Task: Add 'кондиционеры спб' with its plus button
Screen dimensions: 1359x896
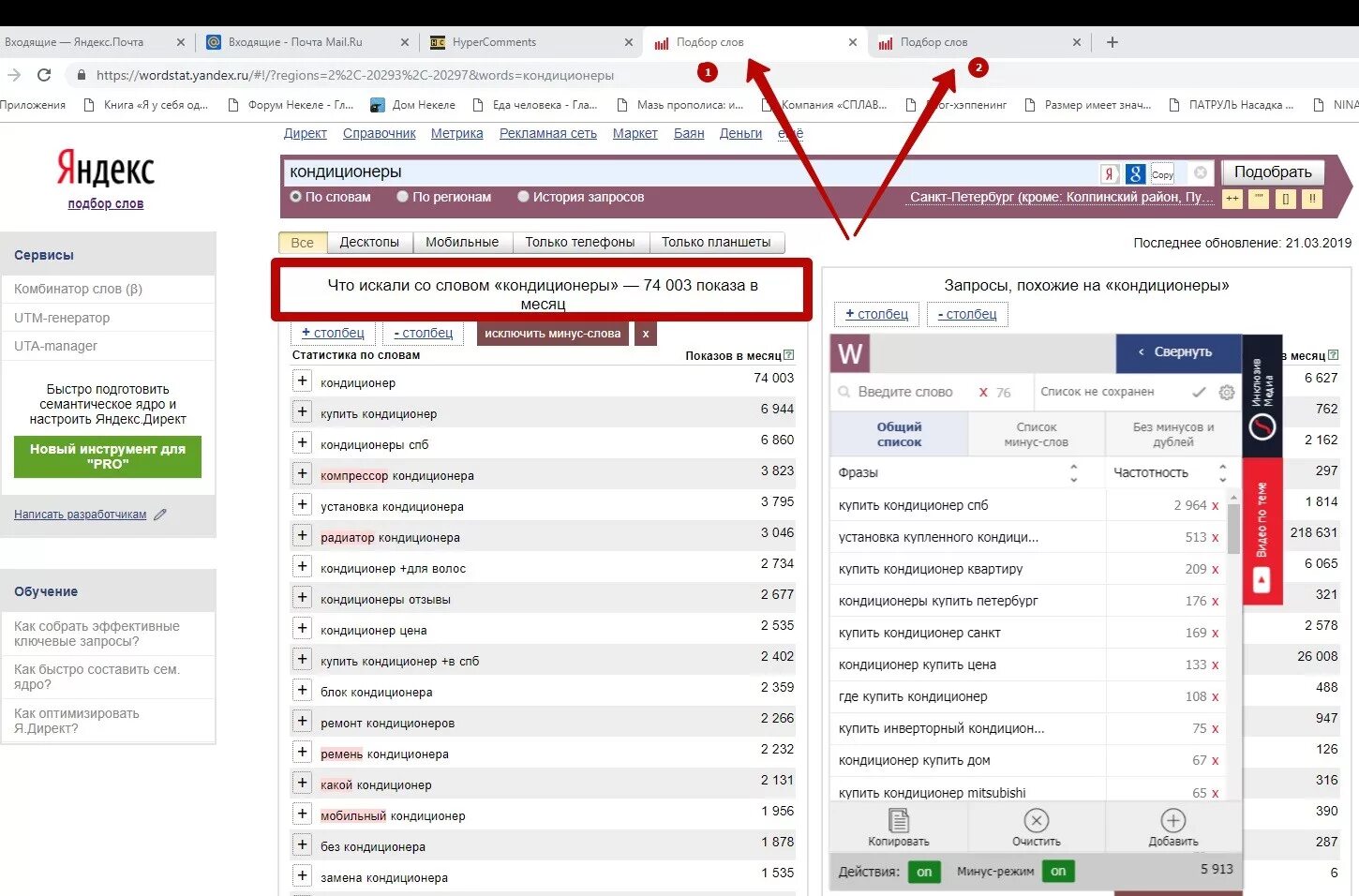Action: click(x=302, y=442)
